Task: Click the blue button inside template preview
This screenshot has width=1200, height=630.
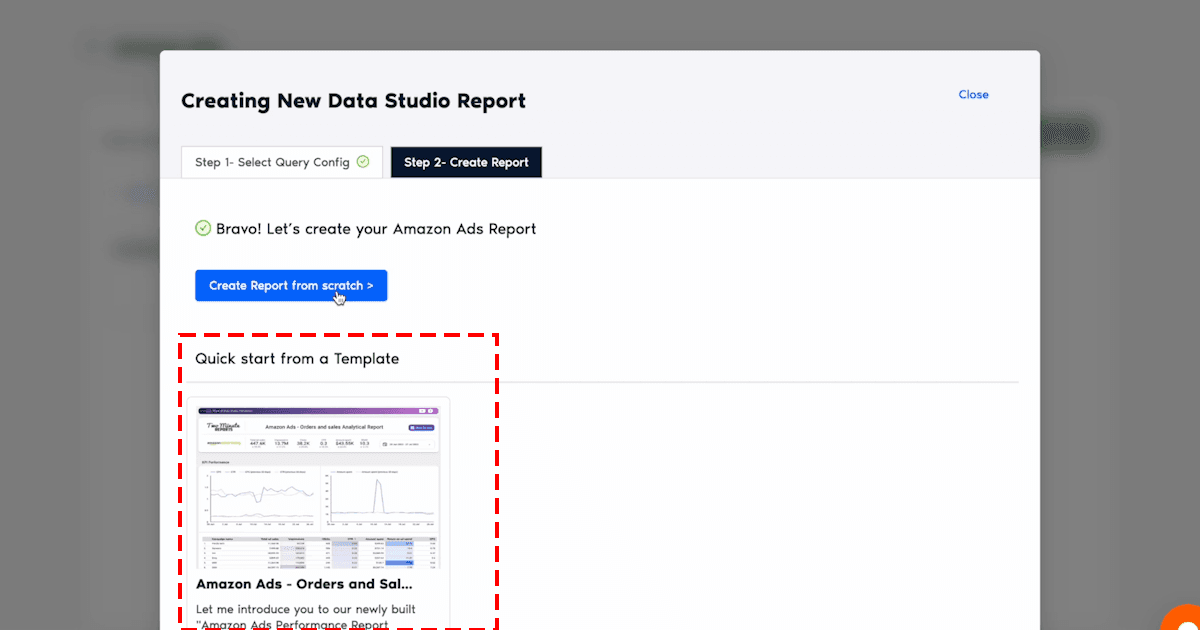Action: (x=422, y=427)
